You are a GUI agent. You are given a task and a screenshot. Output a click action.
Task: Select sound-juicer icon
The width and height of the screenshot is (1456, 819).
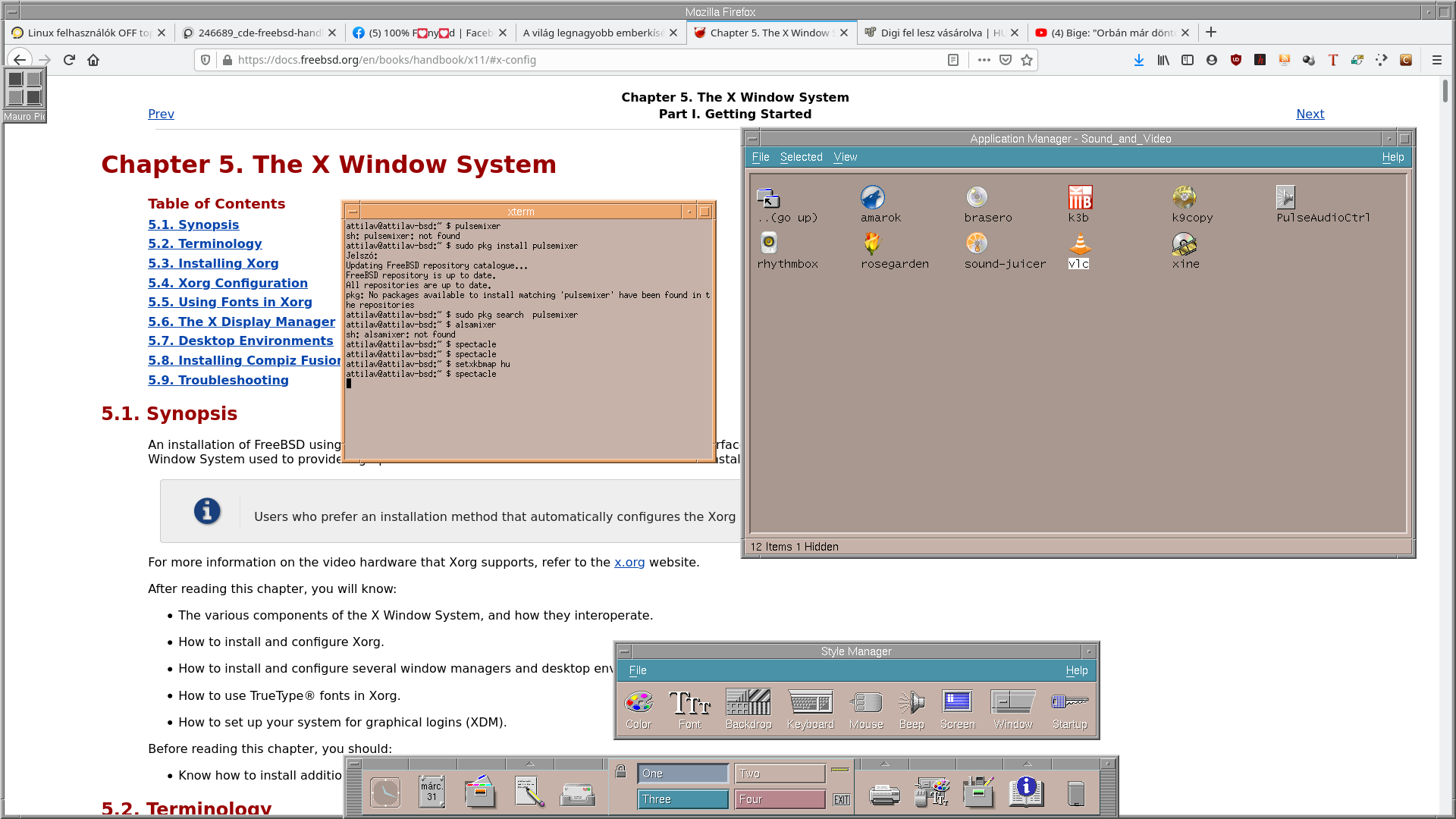pos(977,243)
